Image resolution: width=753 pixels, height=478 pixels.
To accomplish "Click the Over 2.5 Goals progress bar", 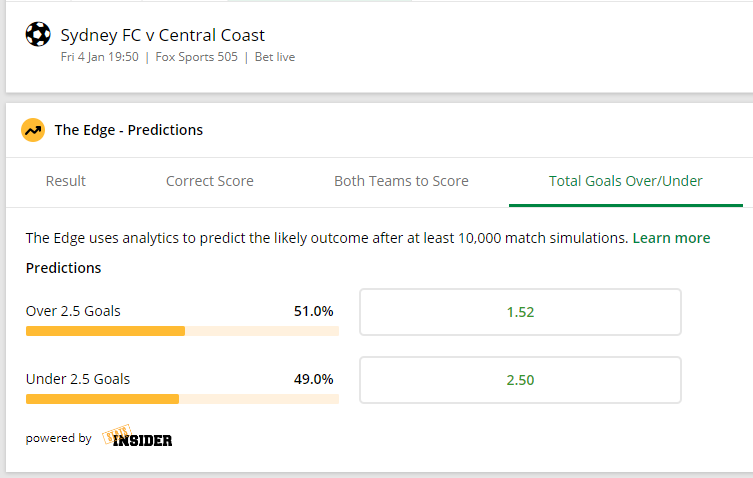I will [x=182, y=331].
